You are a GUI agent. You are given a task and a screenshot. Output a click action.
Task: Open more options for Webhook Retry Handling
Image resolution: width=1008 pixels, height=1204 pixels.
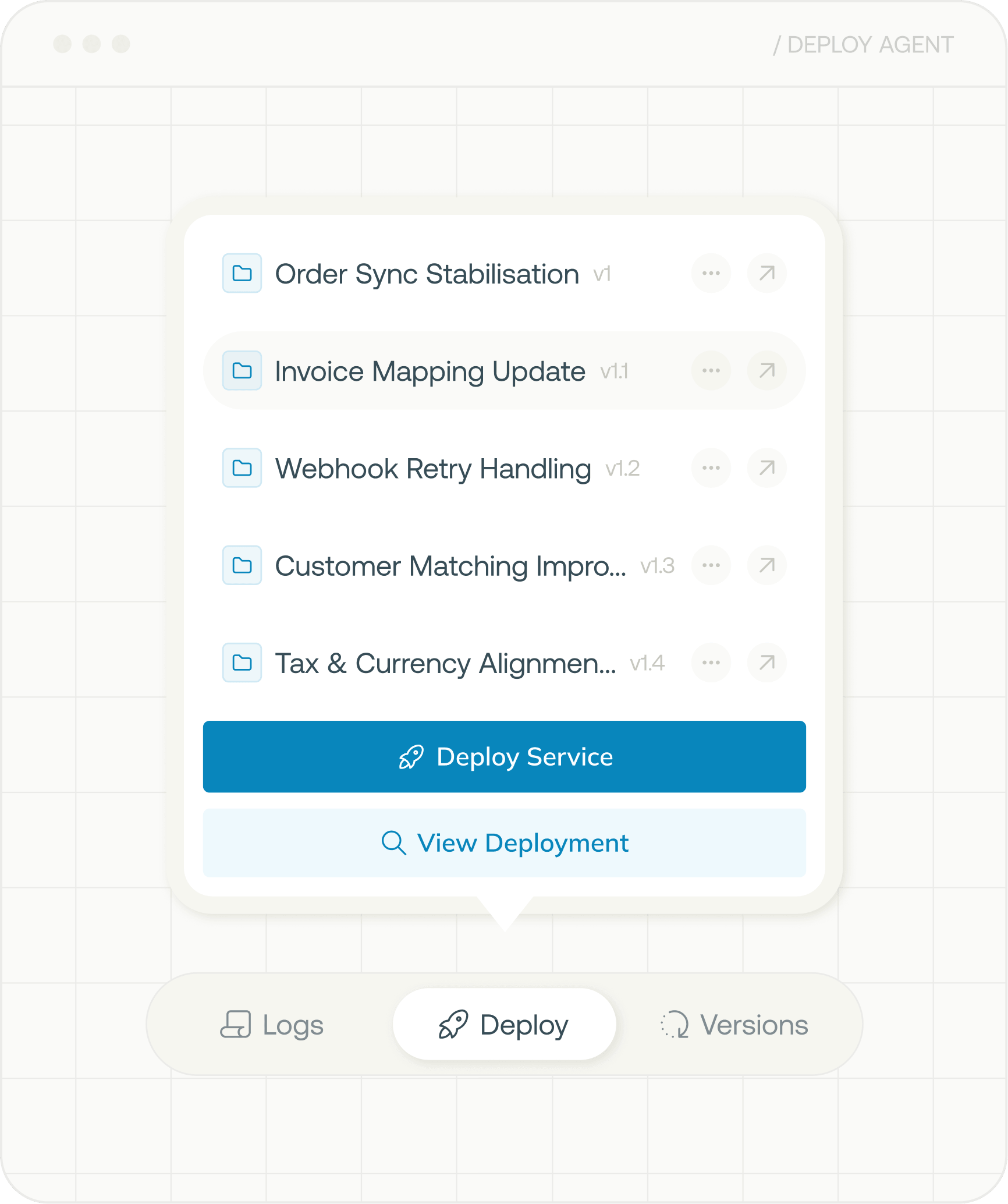pyautogui.click(x=711, y=468)
